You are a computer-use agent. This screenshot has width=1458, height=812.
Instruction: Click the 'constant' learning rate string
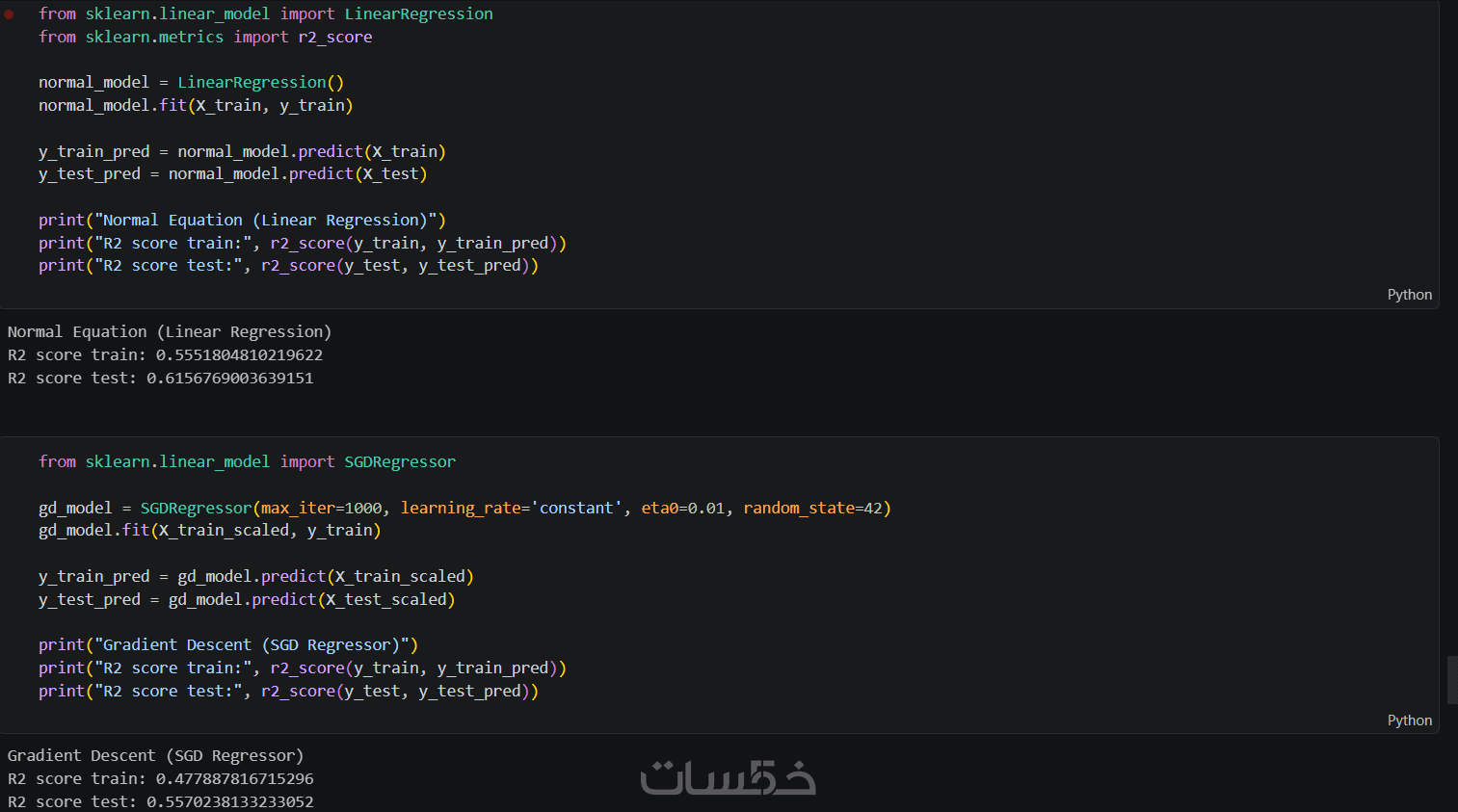coord(576,509)
